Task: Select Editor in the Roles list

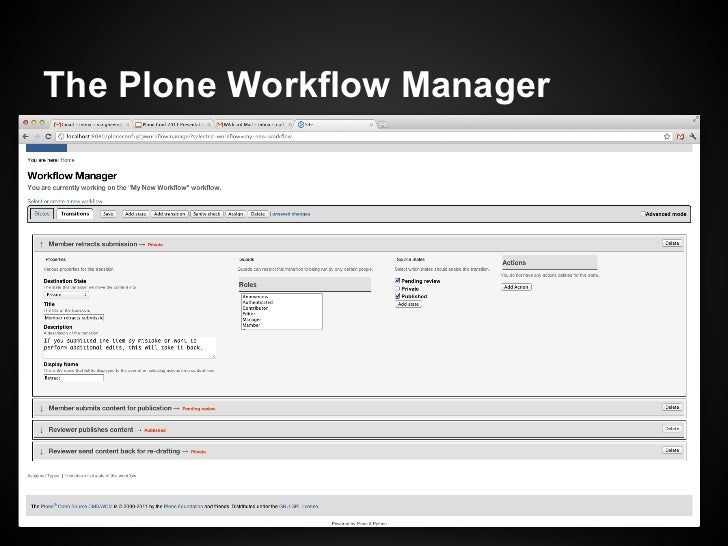Action: 249,314
